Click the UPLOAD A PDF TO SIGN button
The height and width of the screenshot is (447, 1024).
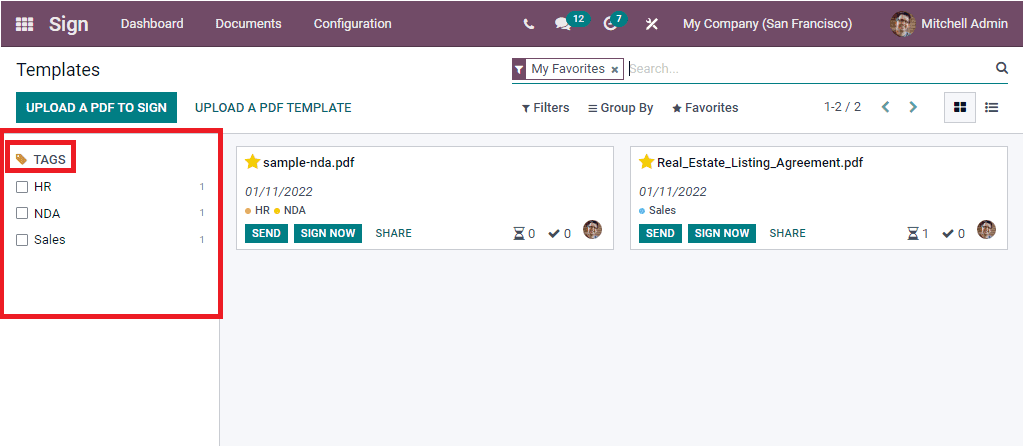point(97,108)
